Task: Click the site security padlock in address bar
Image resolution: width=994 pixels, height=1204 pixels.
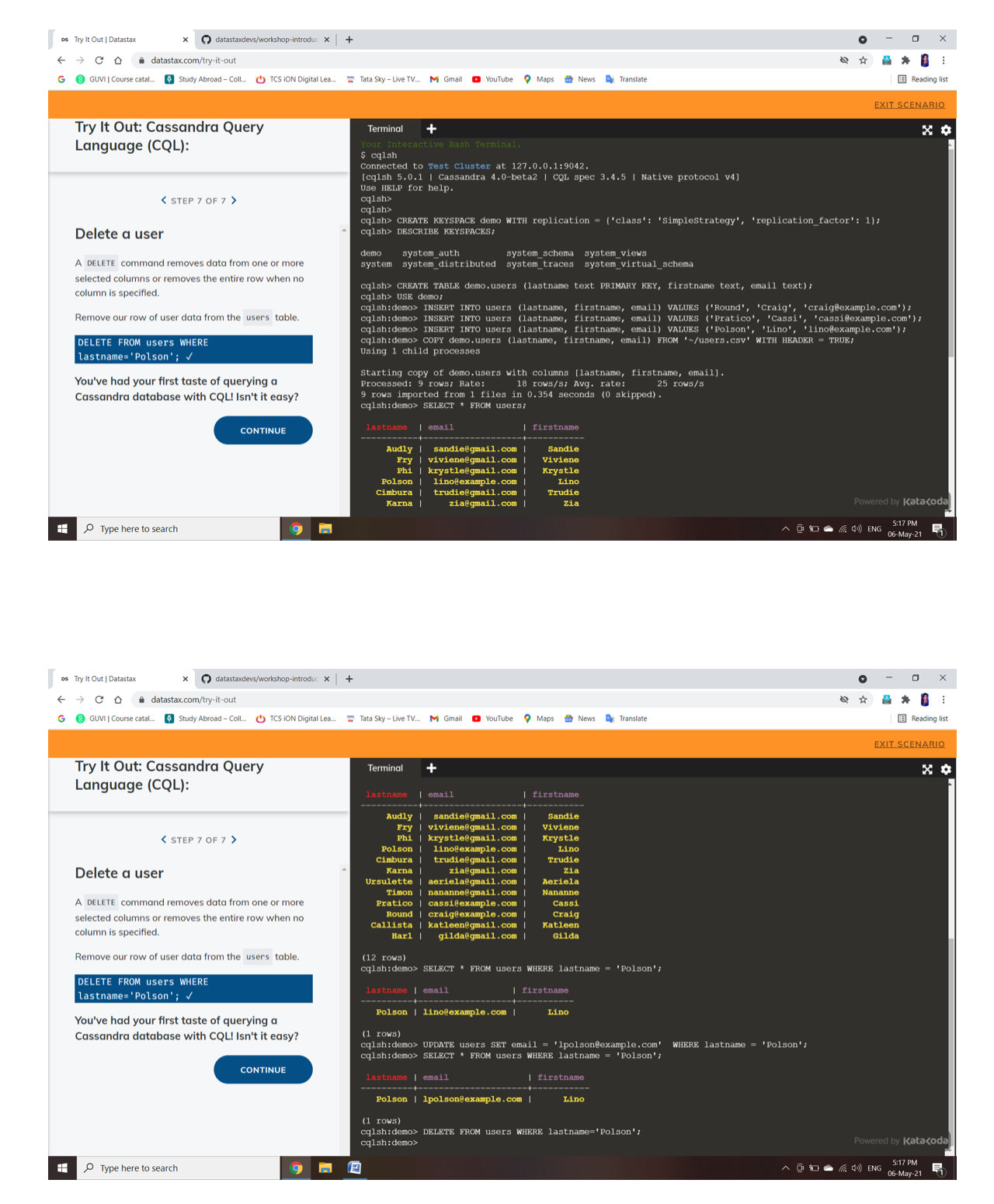Action: click(141, 60)
